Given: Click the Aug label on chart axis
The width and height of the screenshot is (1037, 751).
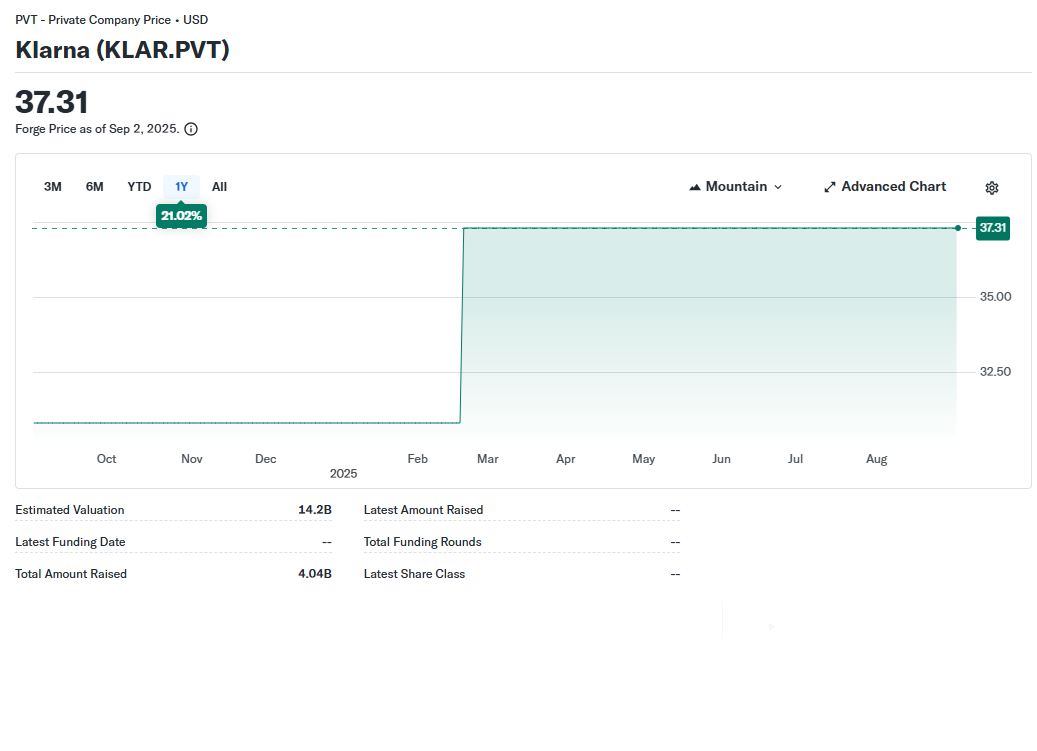Looking at the screenshot, I should click(x=876, y=459).
